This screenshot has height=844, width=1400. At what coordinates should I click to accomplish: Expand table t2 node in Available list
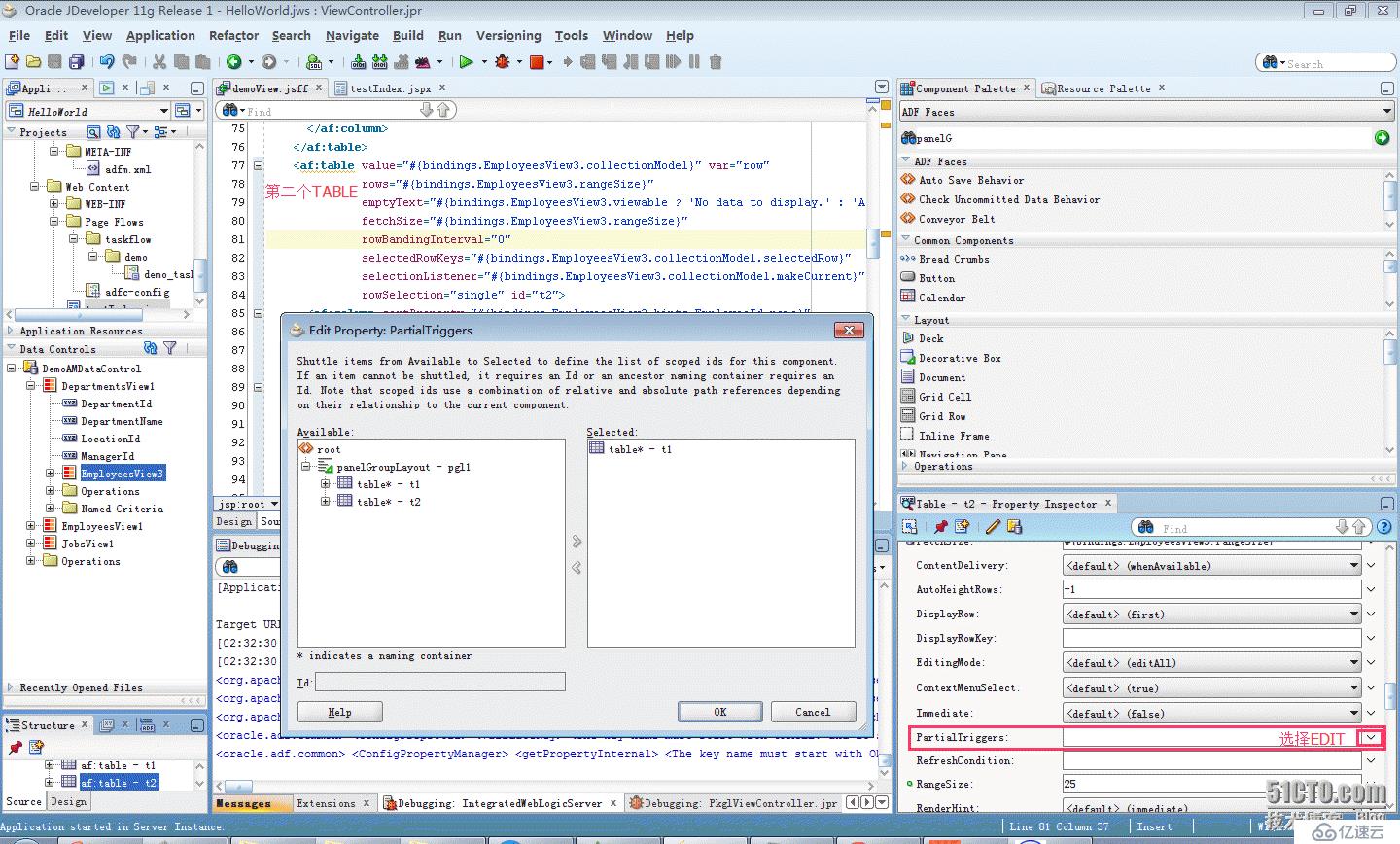(326, 501)
